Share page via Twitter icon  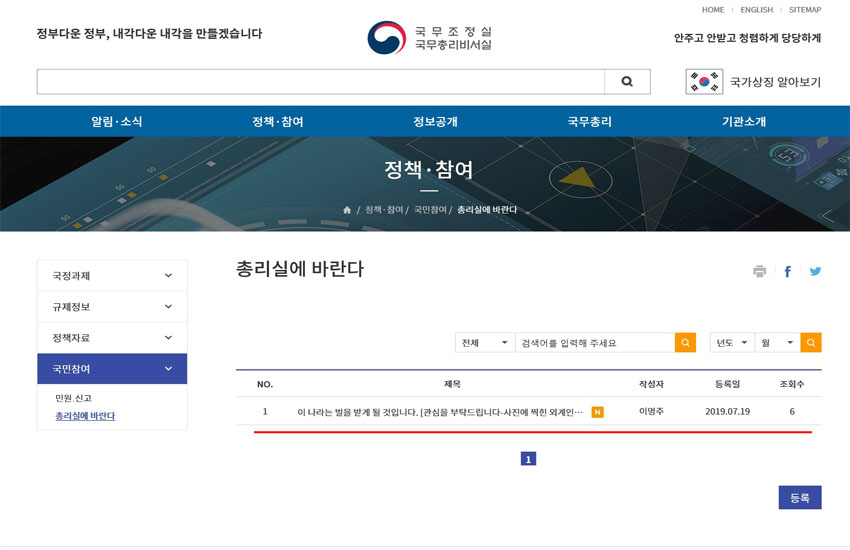[x=815, y=271]
